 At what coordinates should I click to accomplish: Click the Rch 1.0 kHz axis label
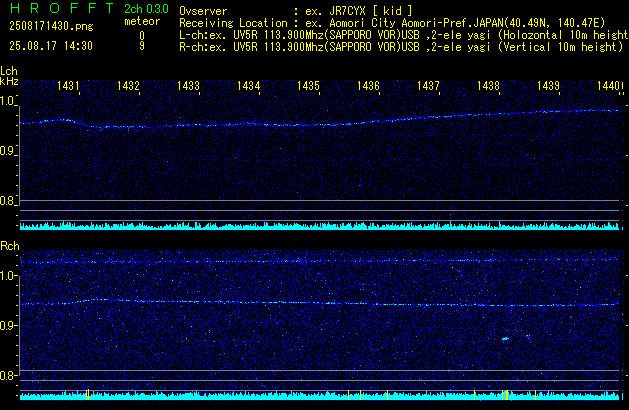7,276
